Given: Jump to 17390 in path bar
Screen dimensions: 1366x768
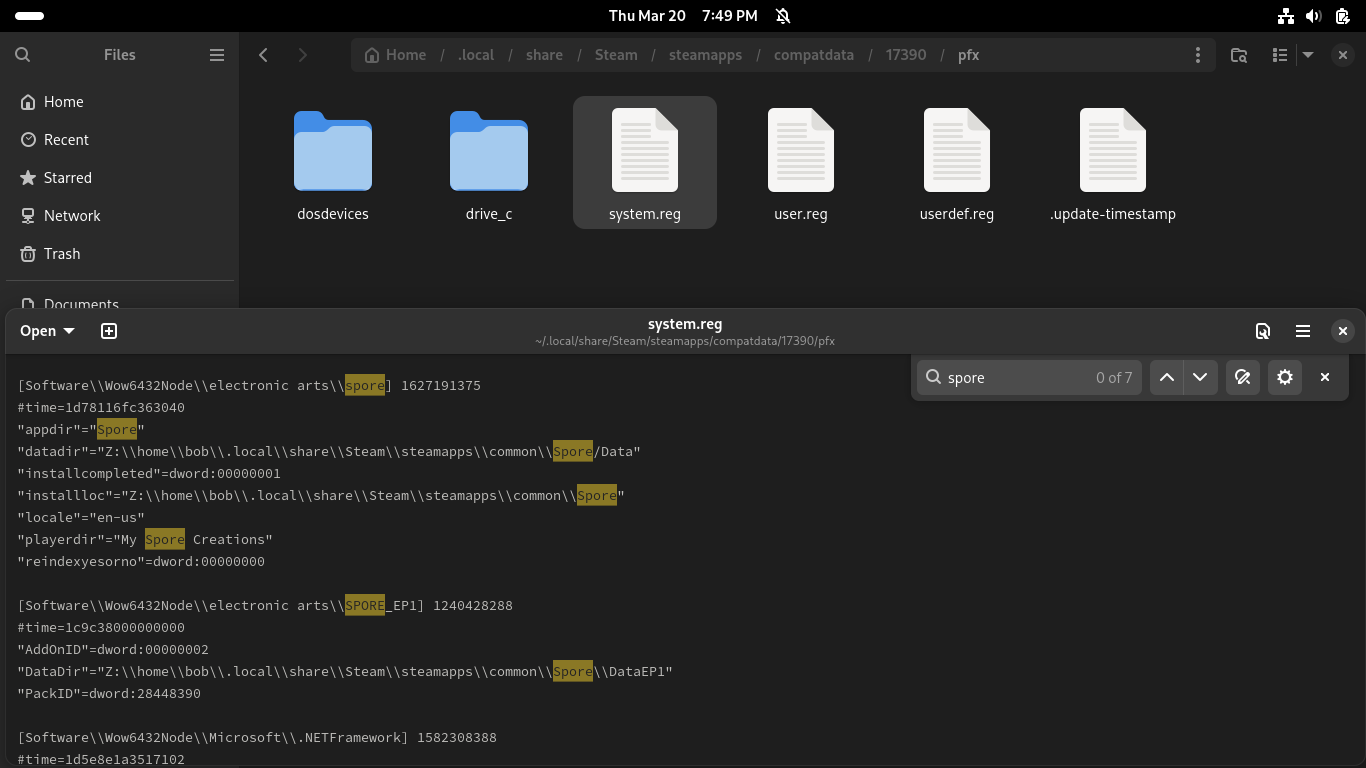Looking at the screenshot, I should pyautogui.click(x=906, y=55).
